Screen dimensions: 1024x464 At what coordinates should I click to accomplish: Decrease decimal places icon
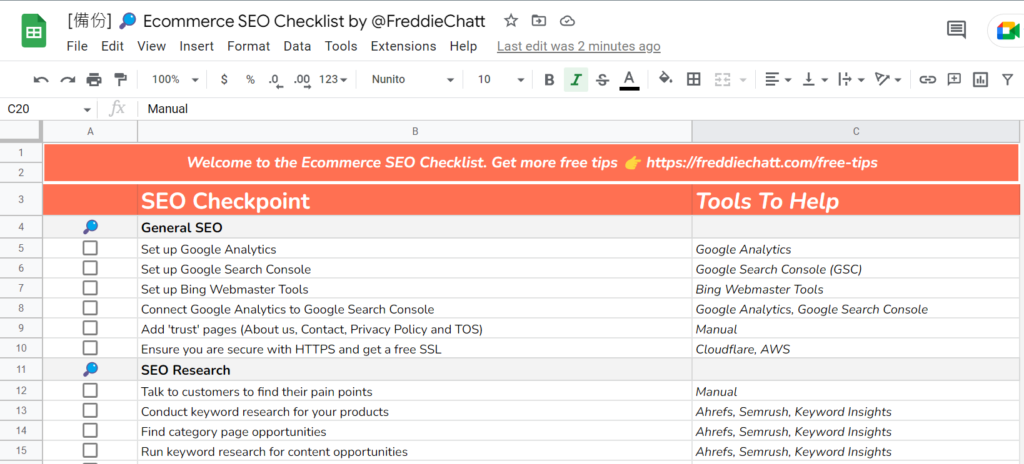275,80
